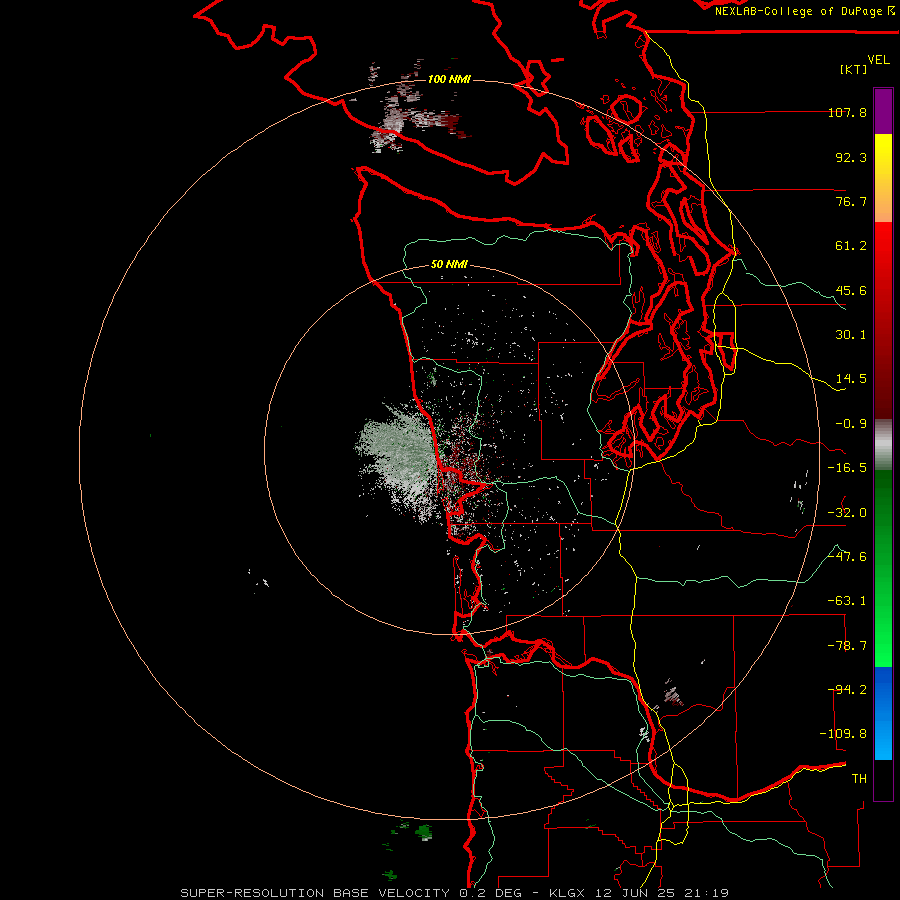The image size is (900, 900).
Task: Click the VEL legend title
Action: tap(878, 59)
